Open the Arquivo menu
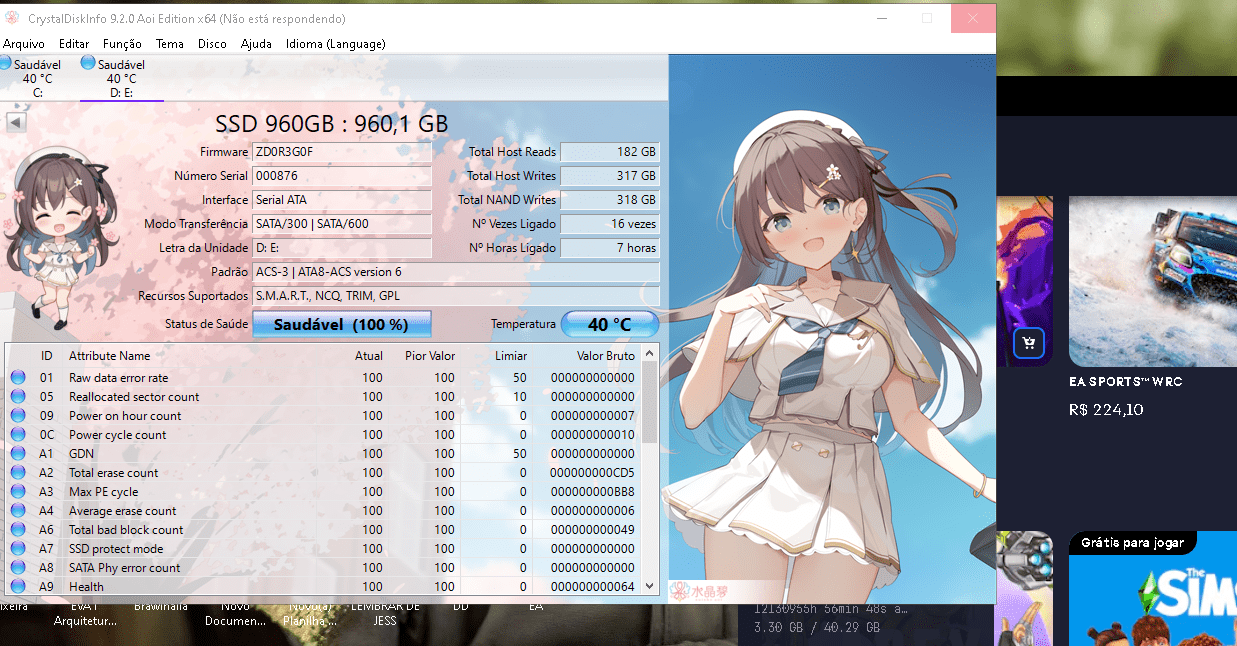1237x646 pixels. [x=24, y=43]
